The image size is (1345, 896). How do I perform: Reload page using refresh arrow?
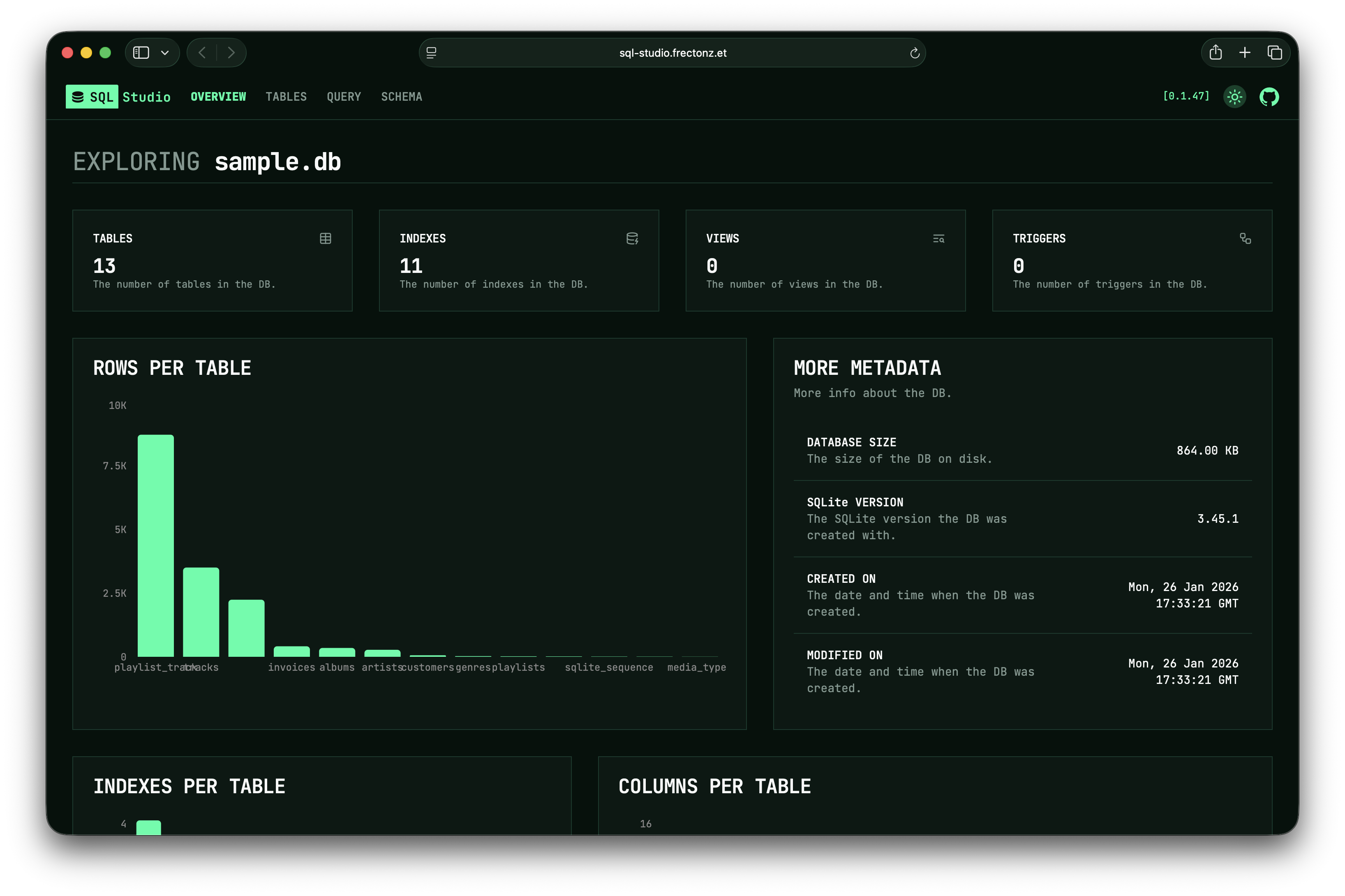tap(914, 53)
